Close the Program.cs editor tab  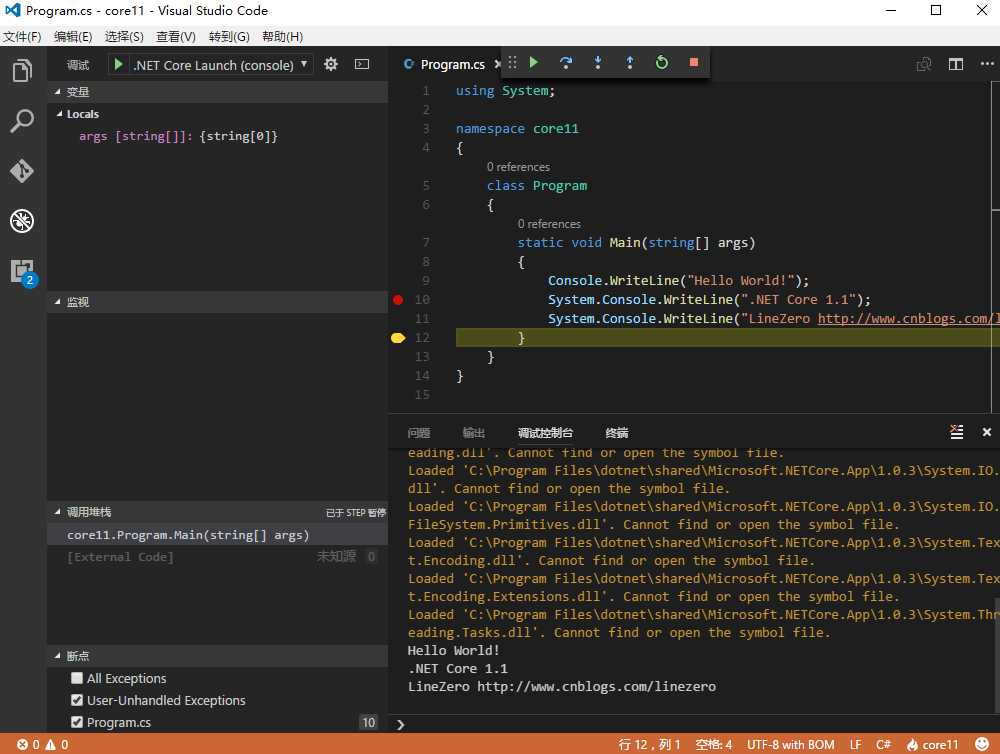coord(497,64)
